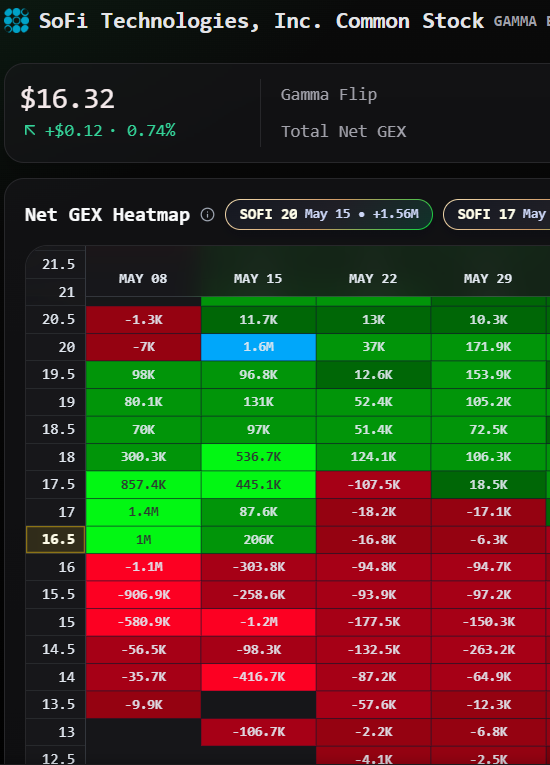Click the 445.1K heatmap cell
The height and width of the screenshot is (765, 550).
coord(259,484)
